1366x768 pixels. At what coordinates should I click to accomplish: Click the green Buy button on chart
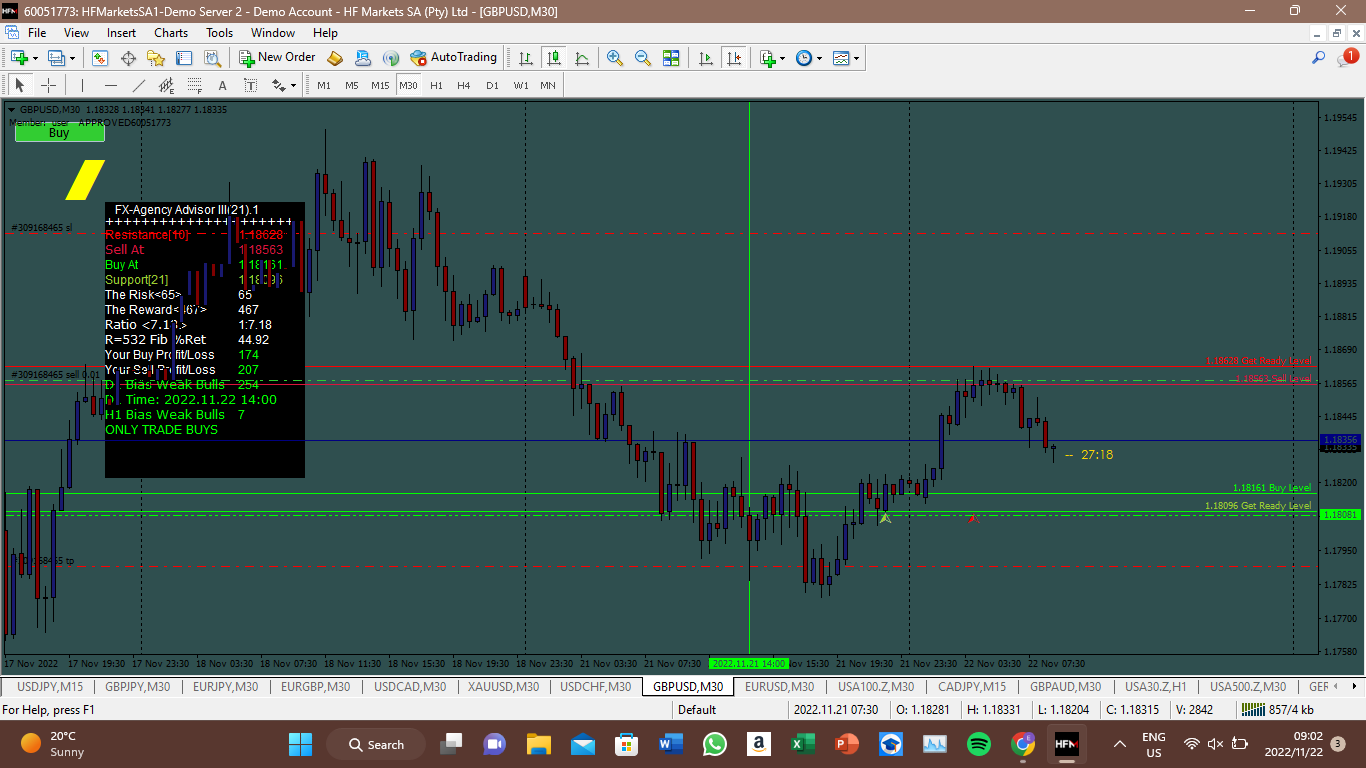click(59, 133)
